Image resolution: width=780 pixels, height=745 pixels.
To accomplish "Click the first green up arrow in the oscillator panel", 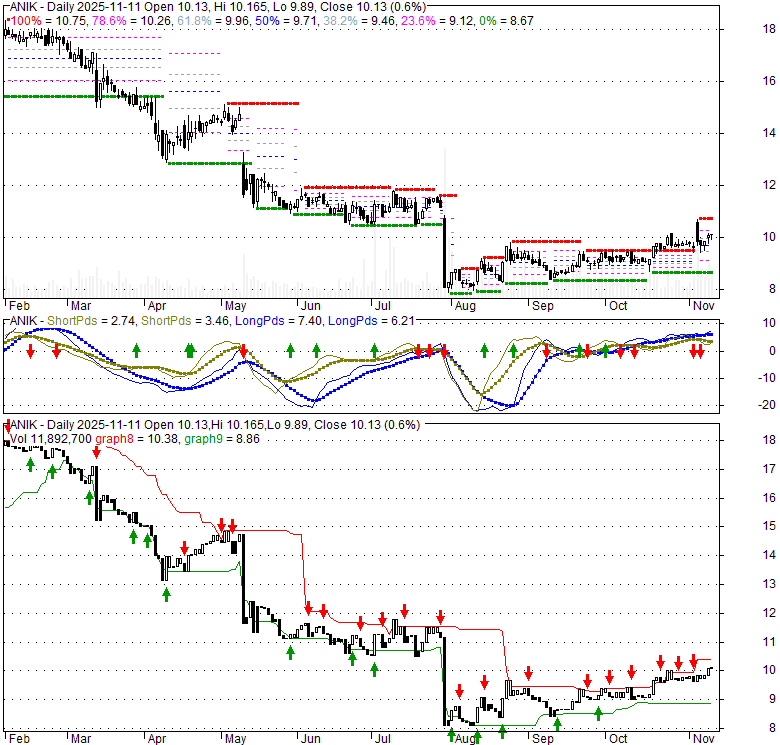I will [136, 351].
